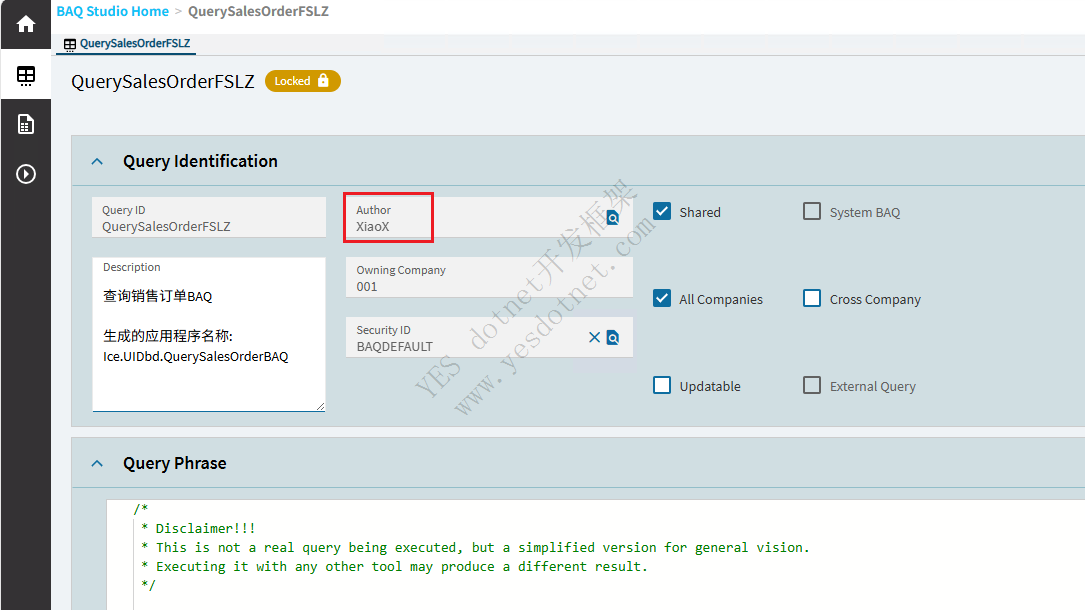Viewport: 1085px width, 610px height.
Task: Click the Locked badge padlock
Action: (x=323, y=81)
